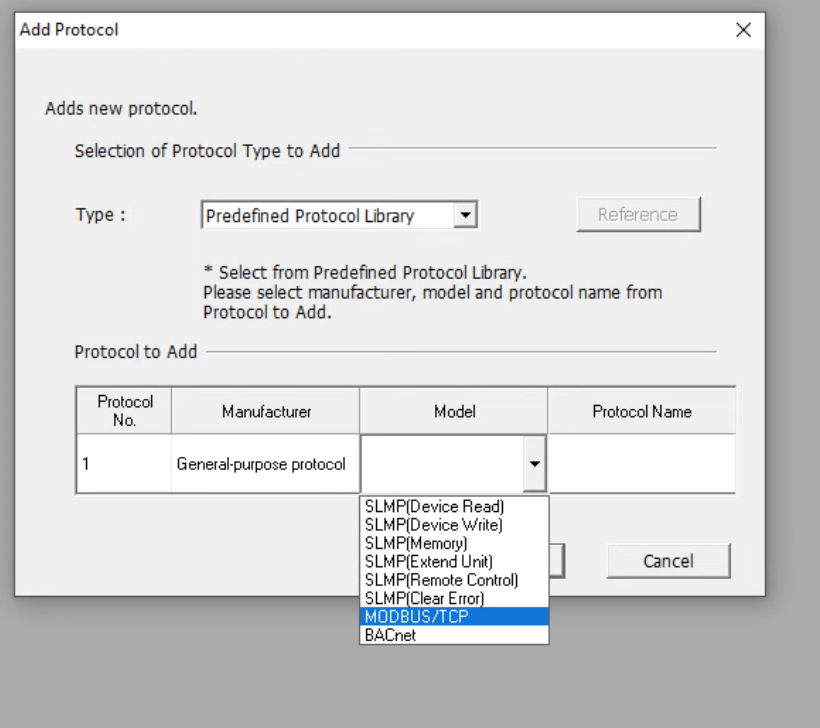Click the Manufacturer column header
820x728 pixels.
pyautogui.click(x=265, y=411)
